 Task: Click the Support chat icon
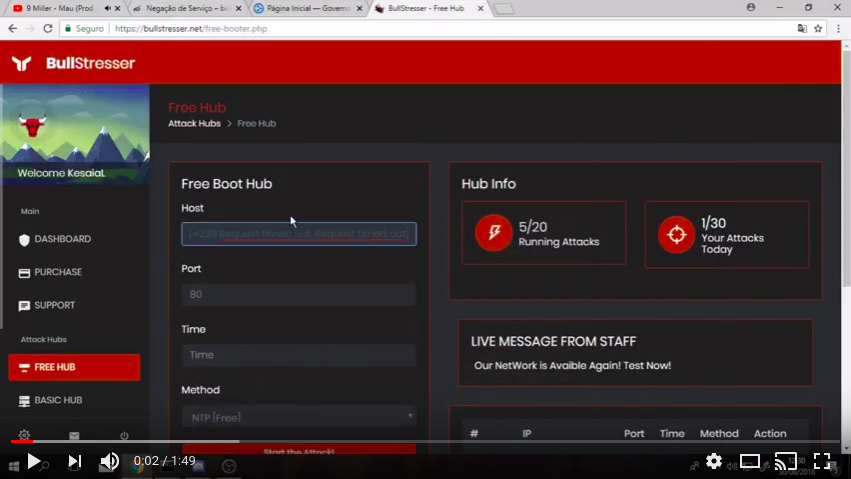(x=24, y=306)
